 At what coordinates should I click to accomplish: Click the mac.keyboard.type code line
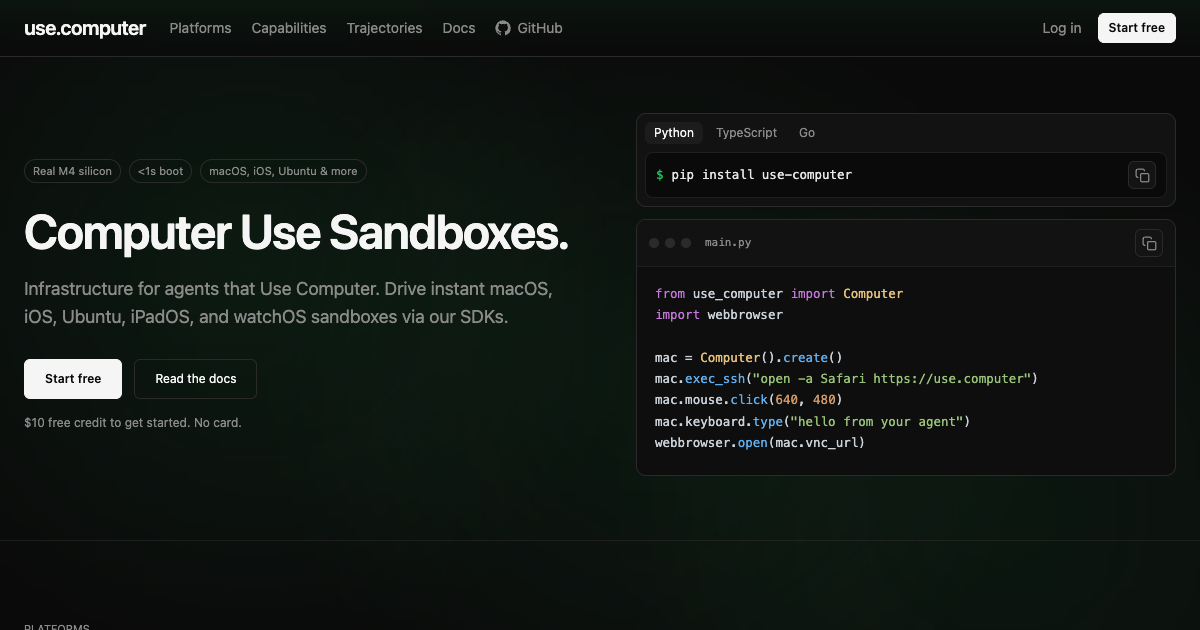(x=813, y=422)
